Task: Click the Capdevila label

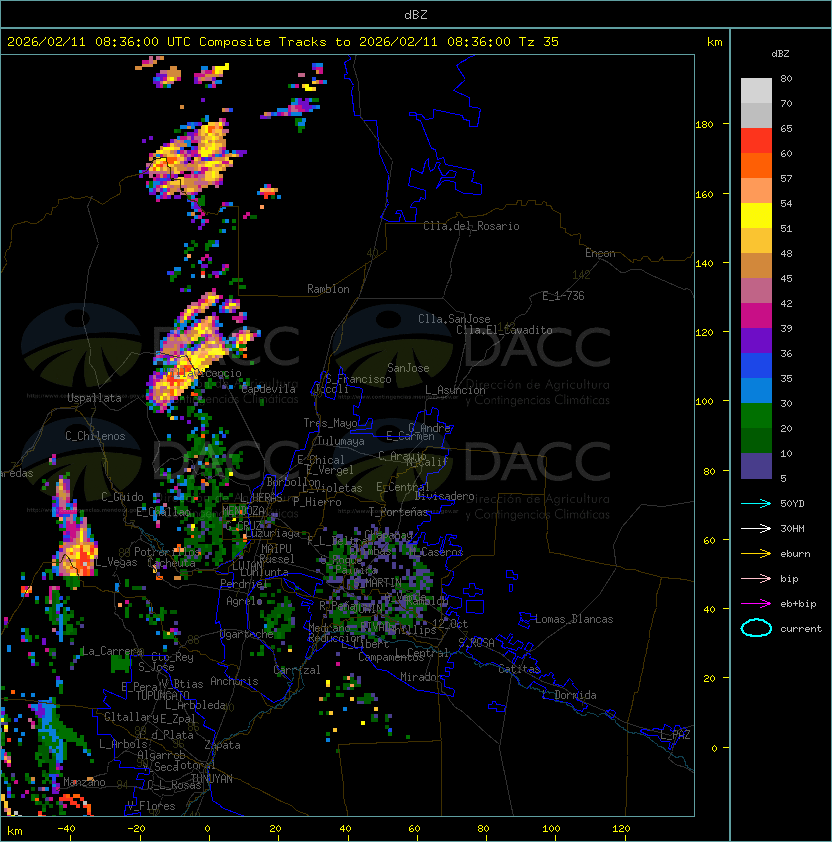Action: coord(269,389)
